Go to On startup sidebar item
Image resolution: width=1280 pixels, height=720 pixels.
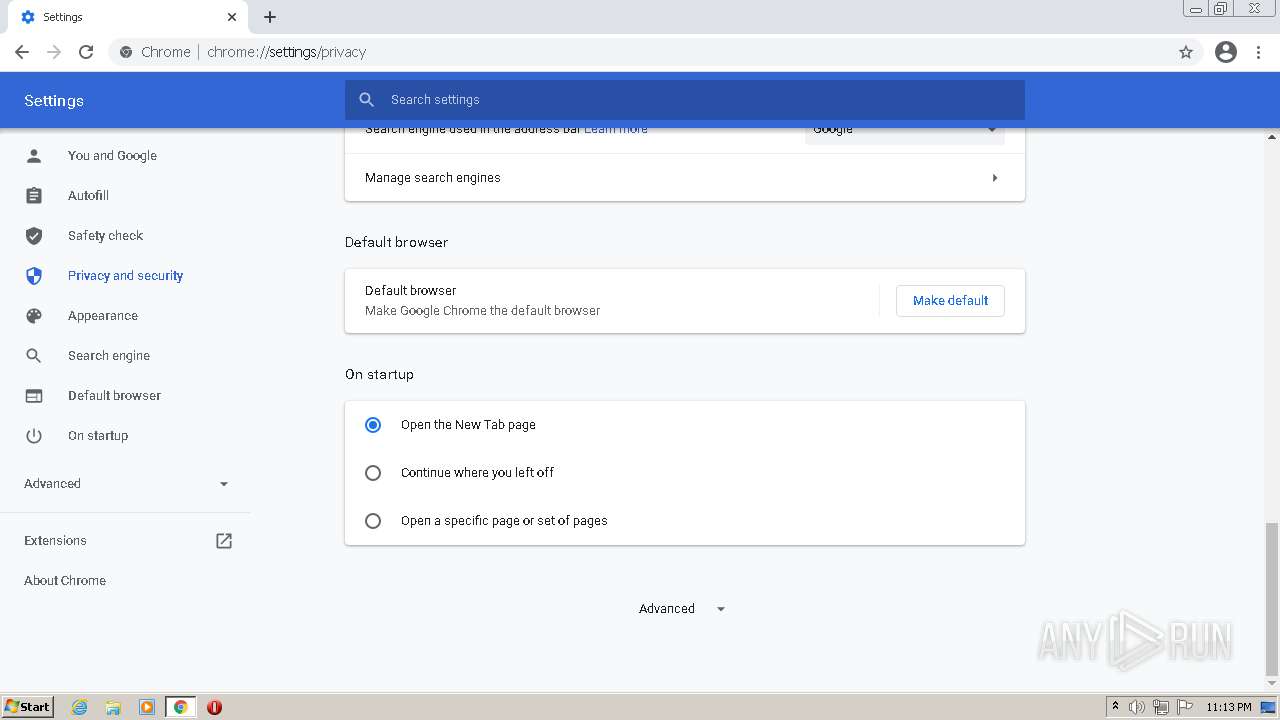(x=98, y=436)
